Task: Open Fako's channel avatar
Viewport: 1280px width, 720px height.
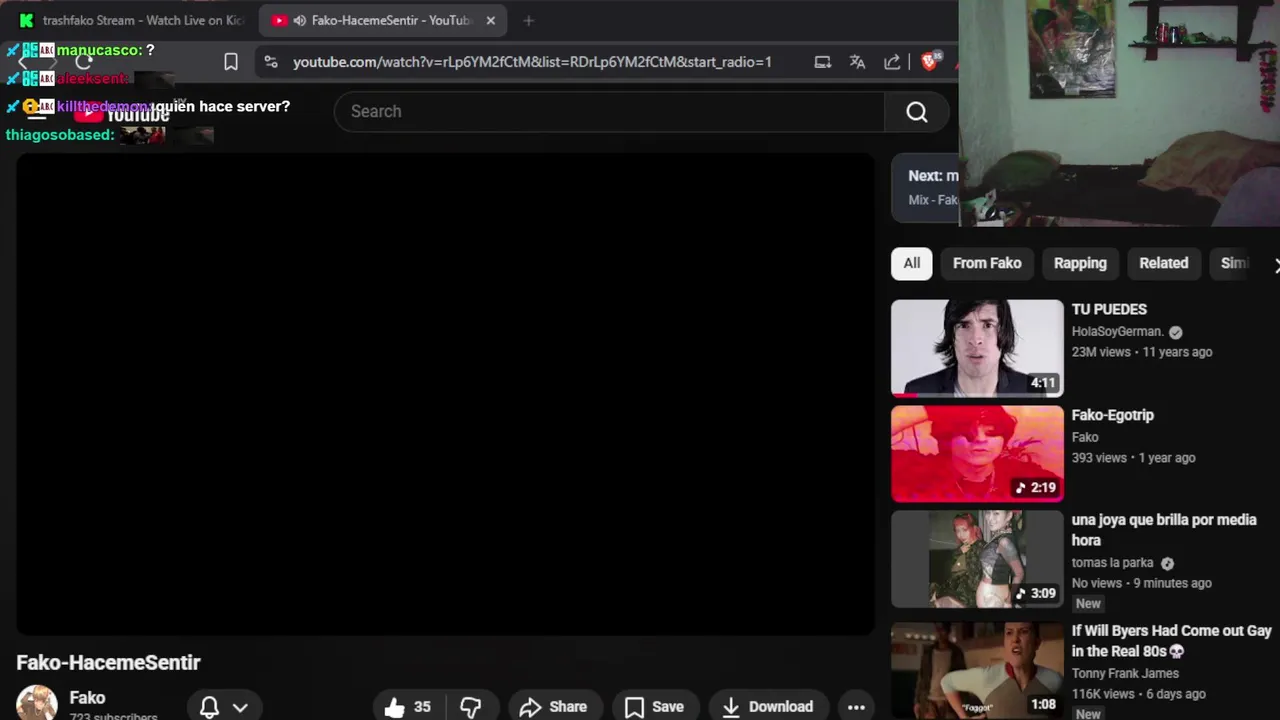Action: 37,703
